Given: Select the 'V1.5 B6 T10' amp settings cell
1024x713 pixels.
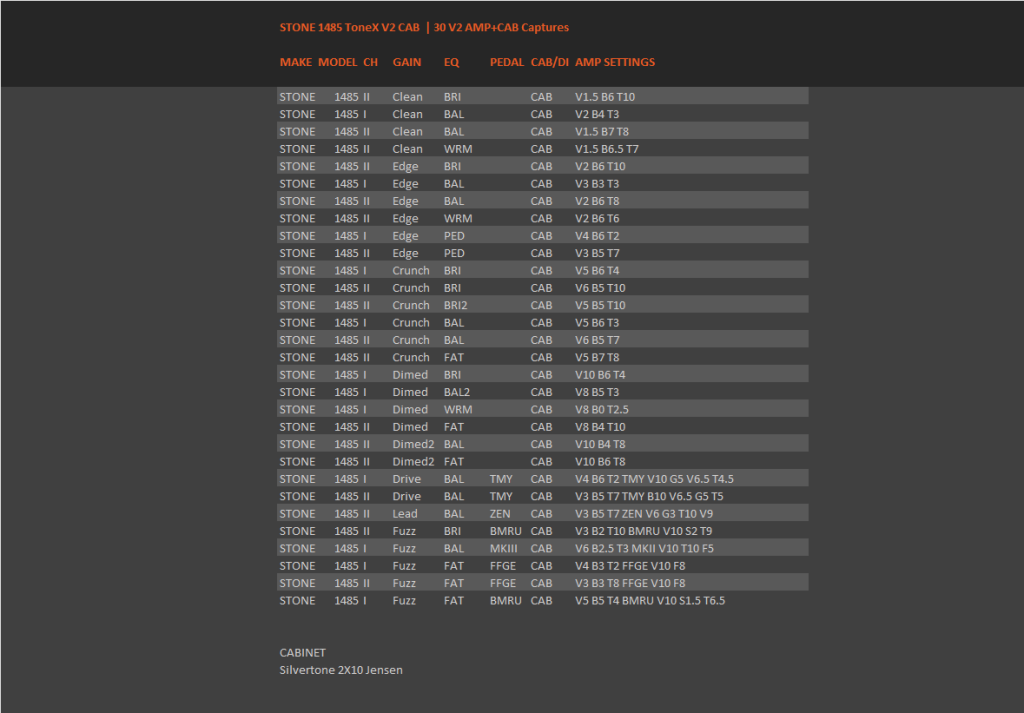Looking at the screenshot, I should point(605,97).
